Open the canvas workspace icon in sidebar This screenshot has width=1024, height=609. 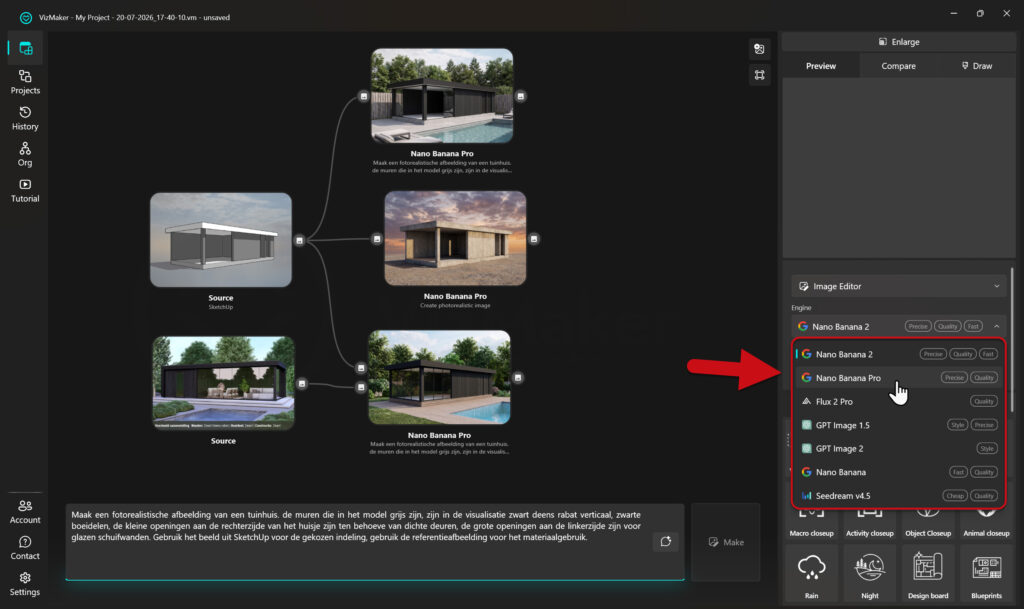(x=25, y=48)
